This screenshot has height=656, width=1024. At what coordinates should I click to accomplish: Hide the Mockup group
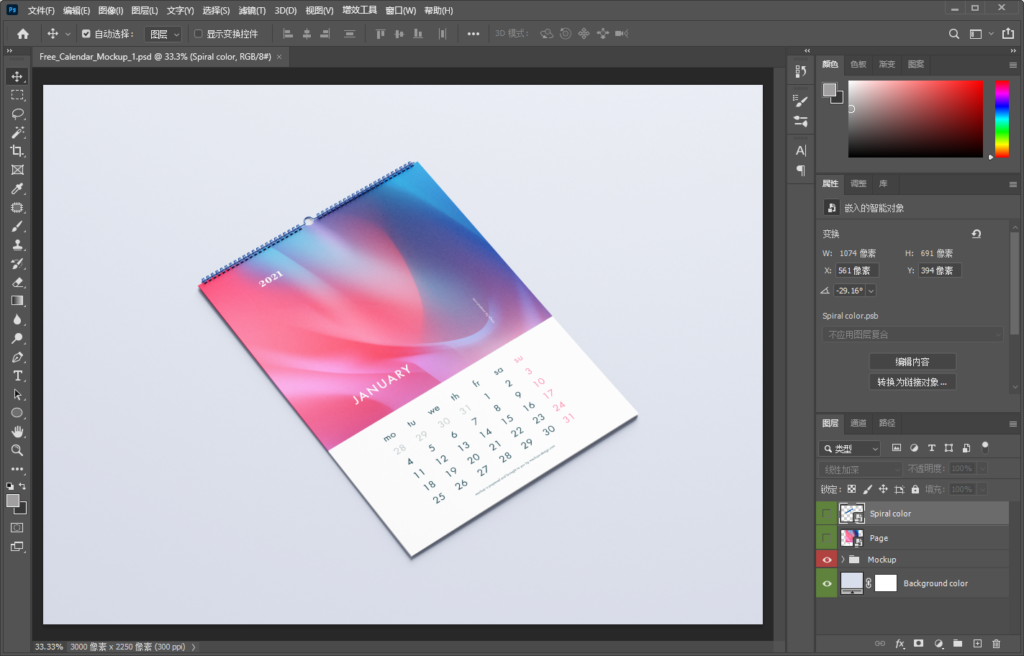pyautogui.click(x=827, y=560)
